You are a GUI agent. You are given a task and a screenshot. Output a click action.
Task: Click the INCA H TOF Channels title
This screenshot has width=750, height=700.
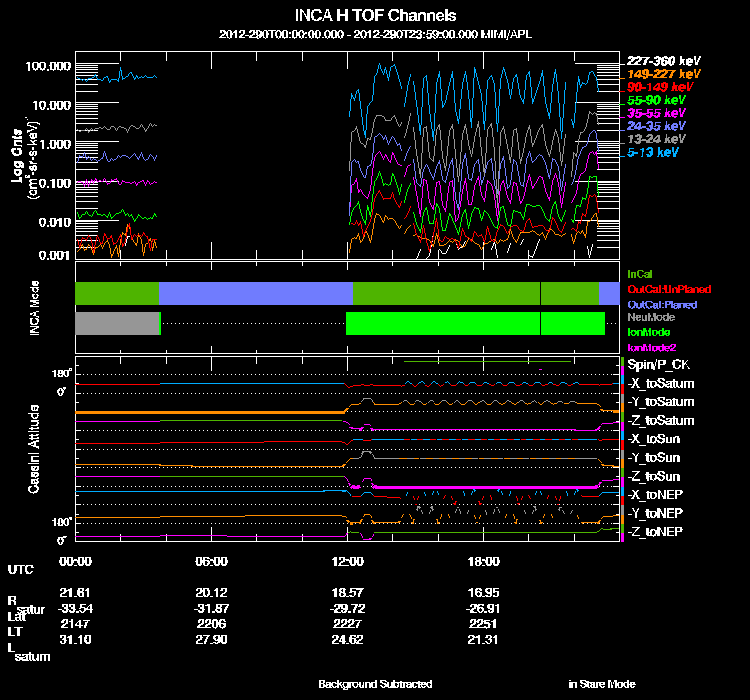(x=376, y=16)
